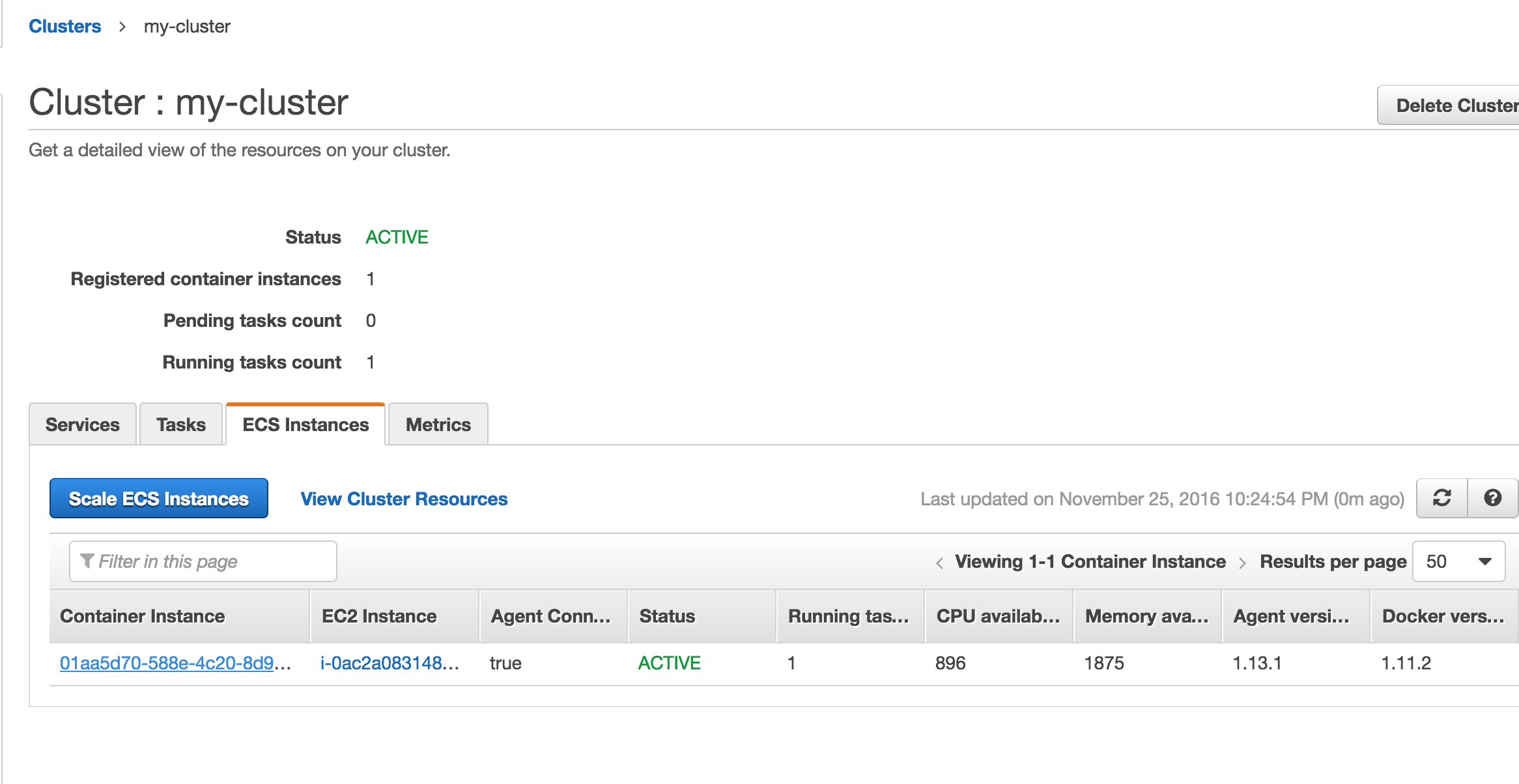Focus the Filter in this page field
Screen dimensions: 1519x784
click(x=203, y=561)
